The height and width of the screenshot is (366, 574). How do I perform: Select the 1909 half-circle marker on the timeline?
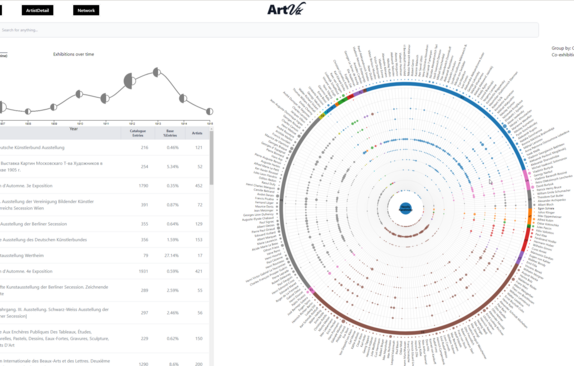(53, 107)
